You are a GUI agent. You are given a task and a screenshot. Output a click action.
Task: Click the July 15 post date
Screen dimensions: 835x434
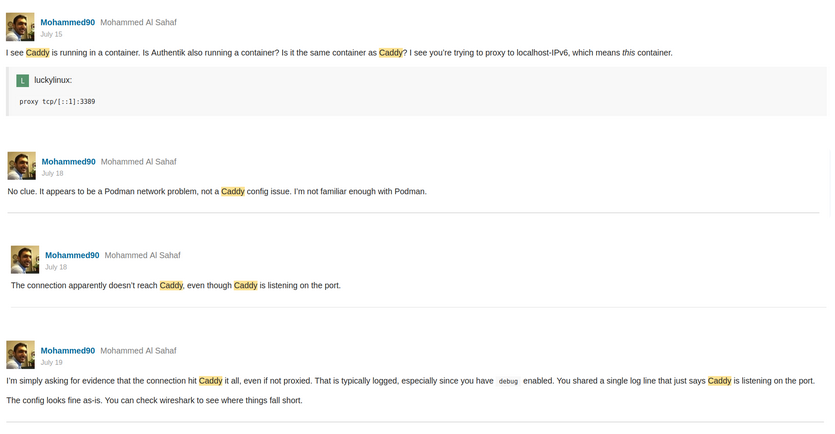tap(51, 35)
